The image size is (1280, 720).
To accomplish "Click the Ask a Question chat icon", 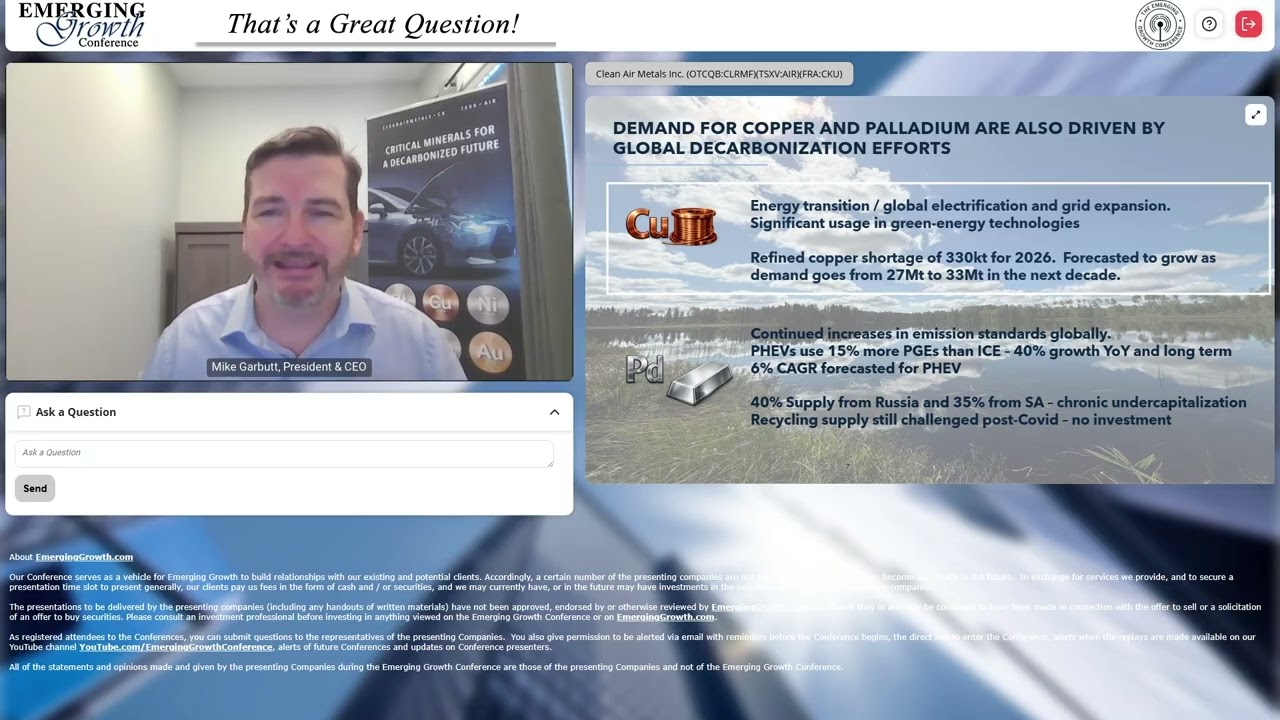I will pos(24,412).
